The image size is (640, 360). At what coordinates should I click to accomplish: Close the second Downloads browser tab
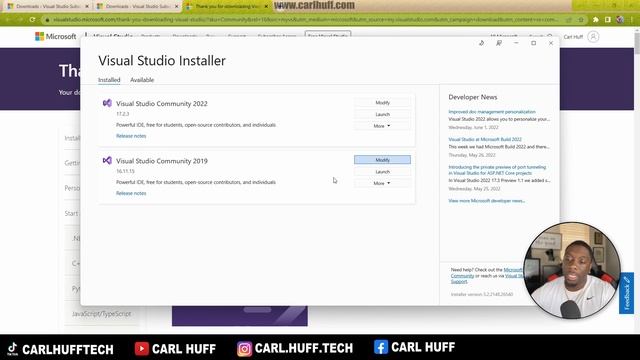pyautogui.click(x=177, y=7)
